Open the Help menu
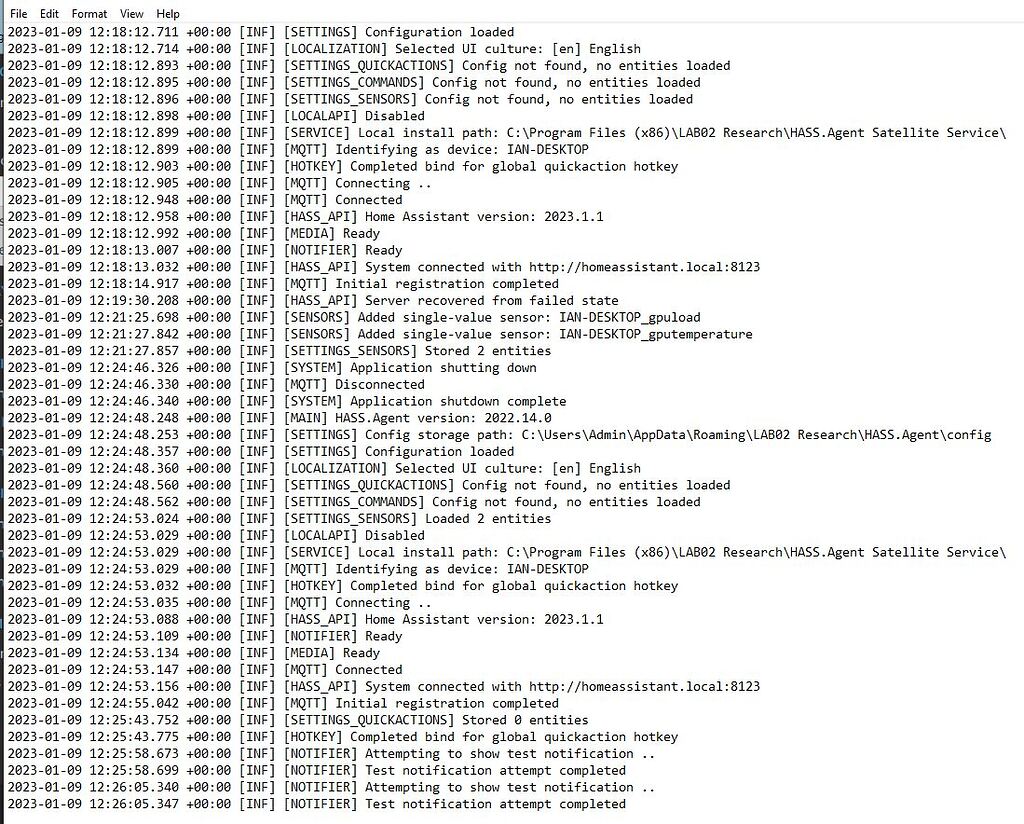This screenshot has width=1024, height=824. pyautogui.click(x=167, y=13)
